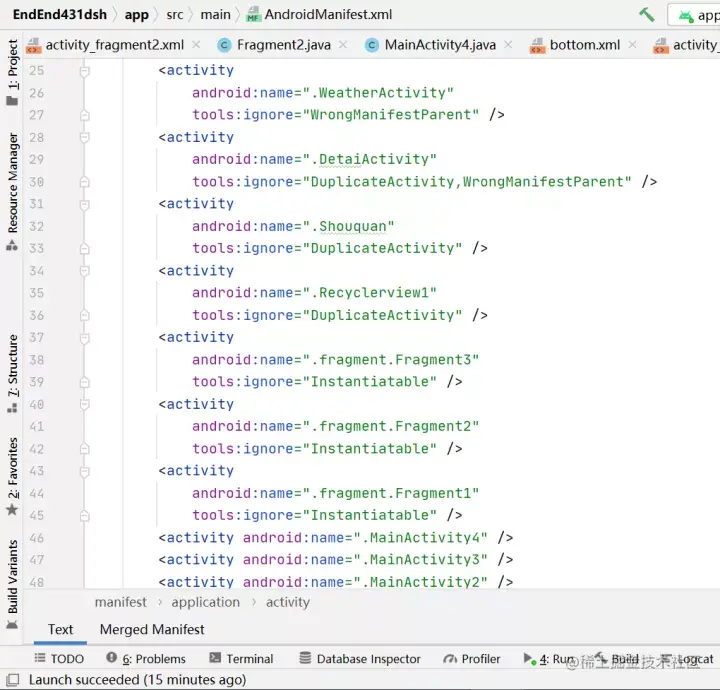Click EndEnd431dsh in the breadcrumb path

(60, 15)
